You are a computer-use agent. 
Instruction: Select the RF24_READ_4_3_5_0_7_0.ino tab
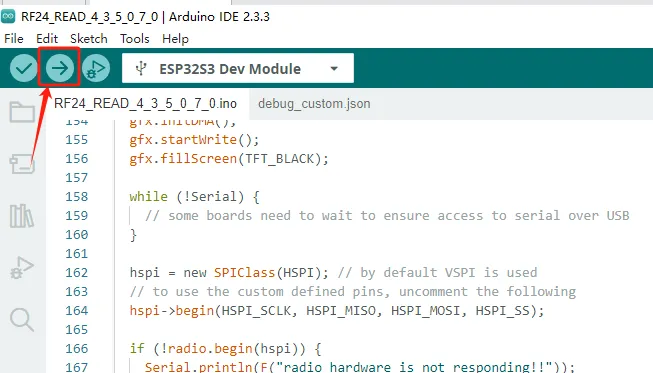tap(145, 104)
